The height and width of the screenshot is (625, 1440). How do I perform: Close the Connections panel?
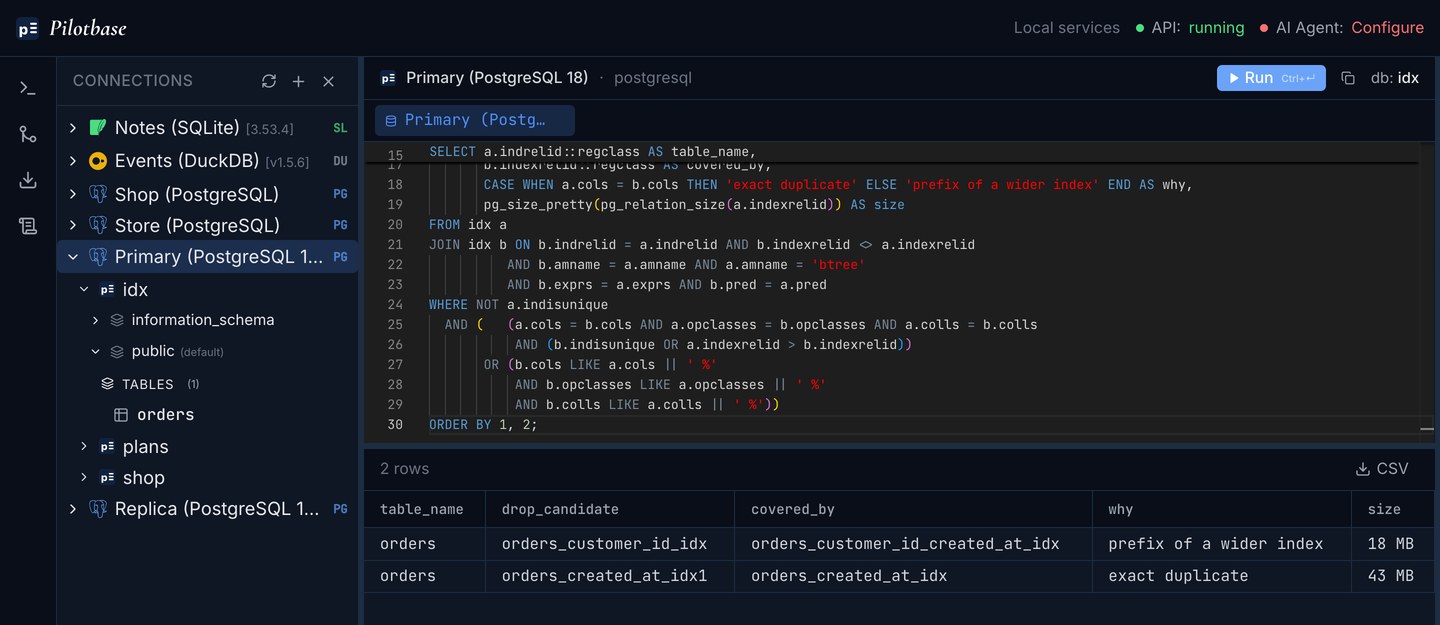coord(328,81)
